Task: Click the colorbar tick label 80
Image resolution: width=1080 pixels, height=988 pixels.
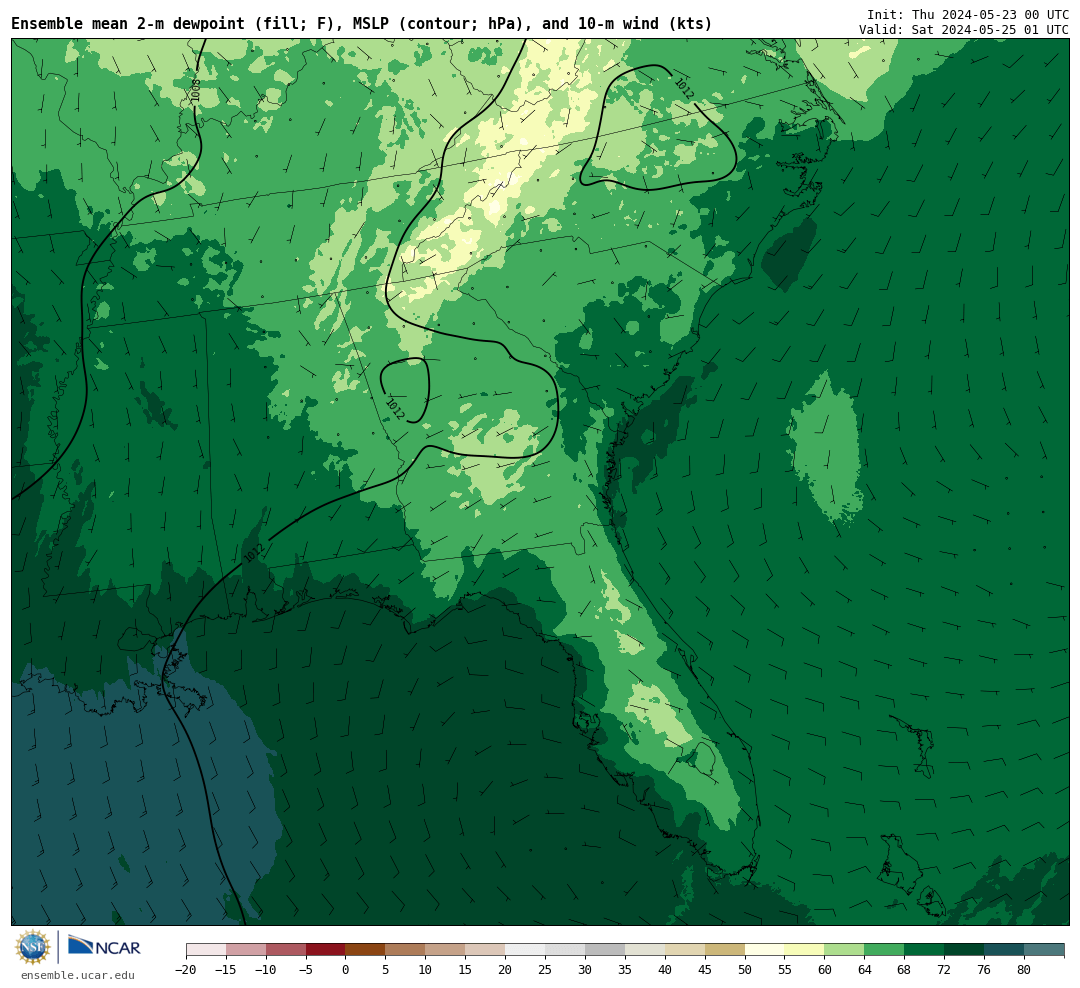Action: point(1025,969)
